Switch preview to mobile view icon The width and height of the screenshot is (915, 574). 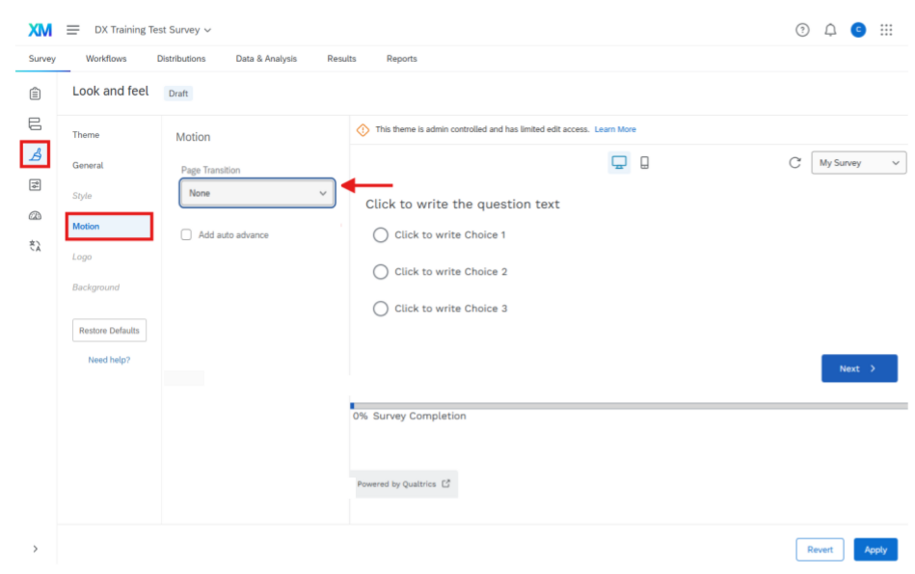tap(644, 163)
